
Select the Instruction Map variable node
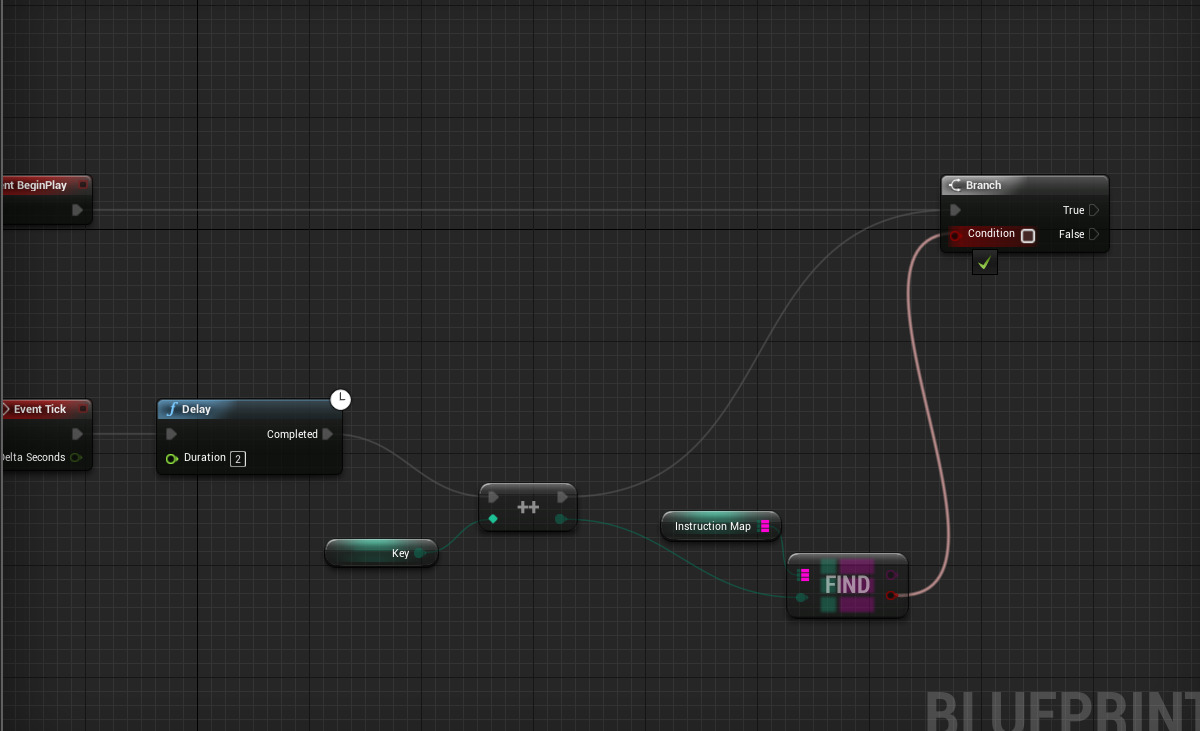pyautogui.click(x=714, y=526)
